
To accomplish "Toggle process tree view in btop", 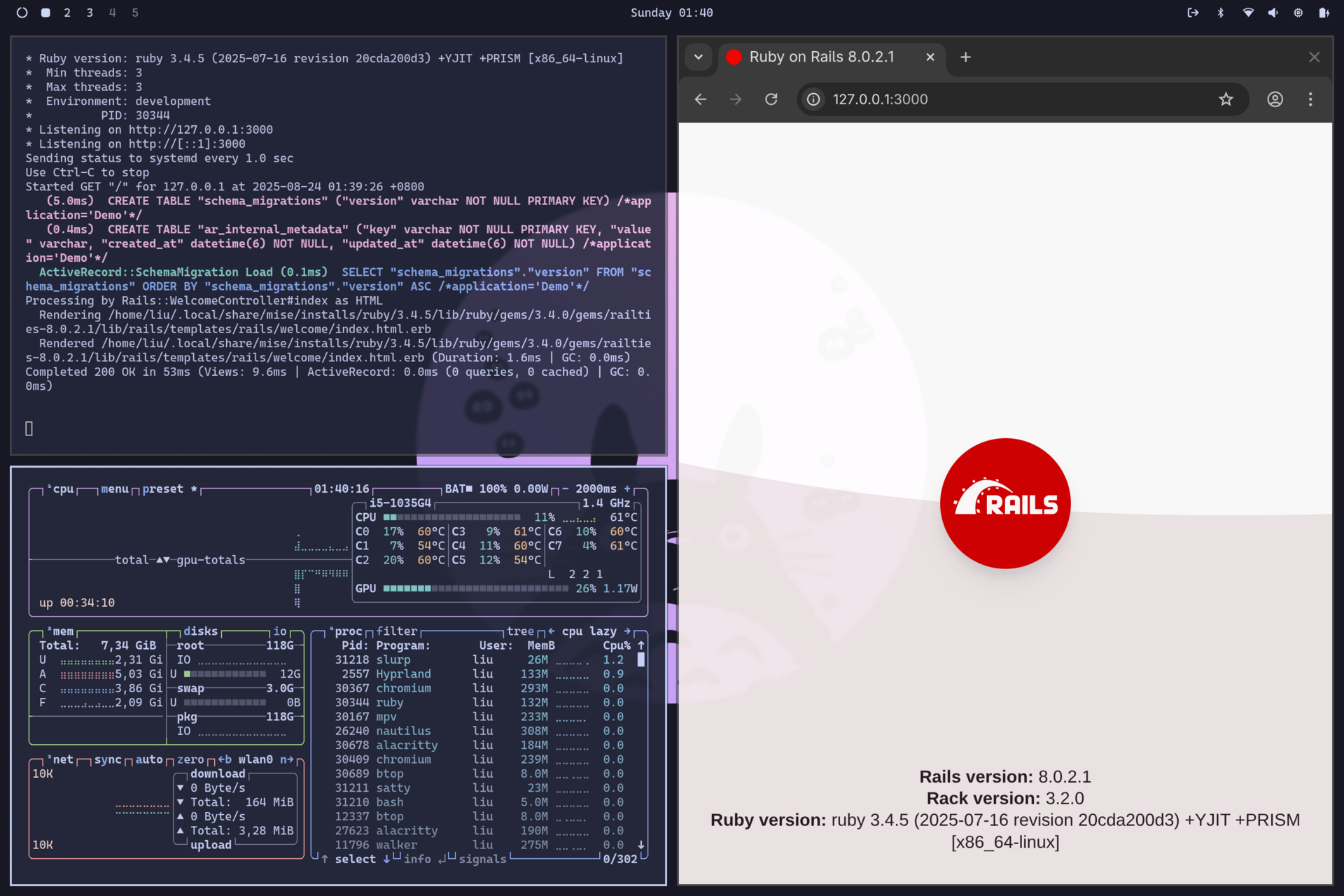I will click(x=520, y=631).
